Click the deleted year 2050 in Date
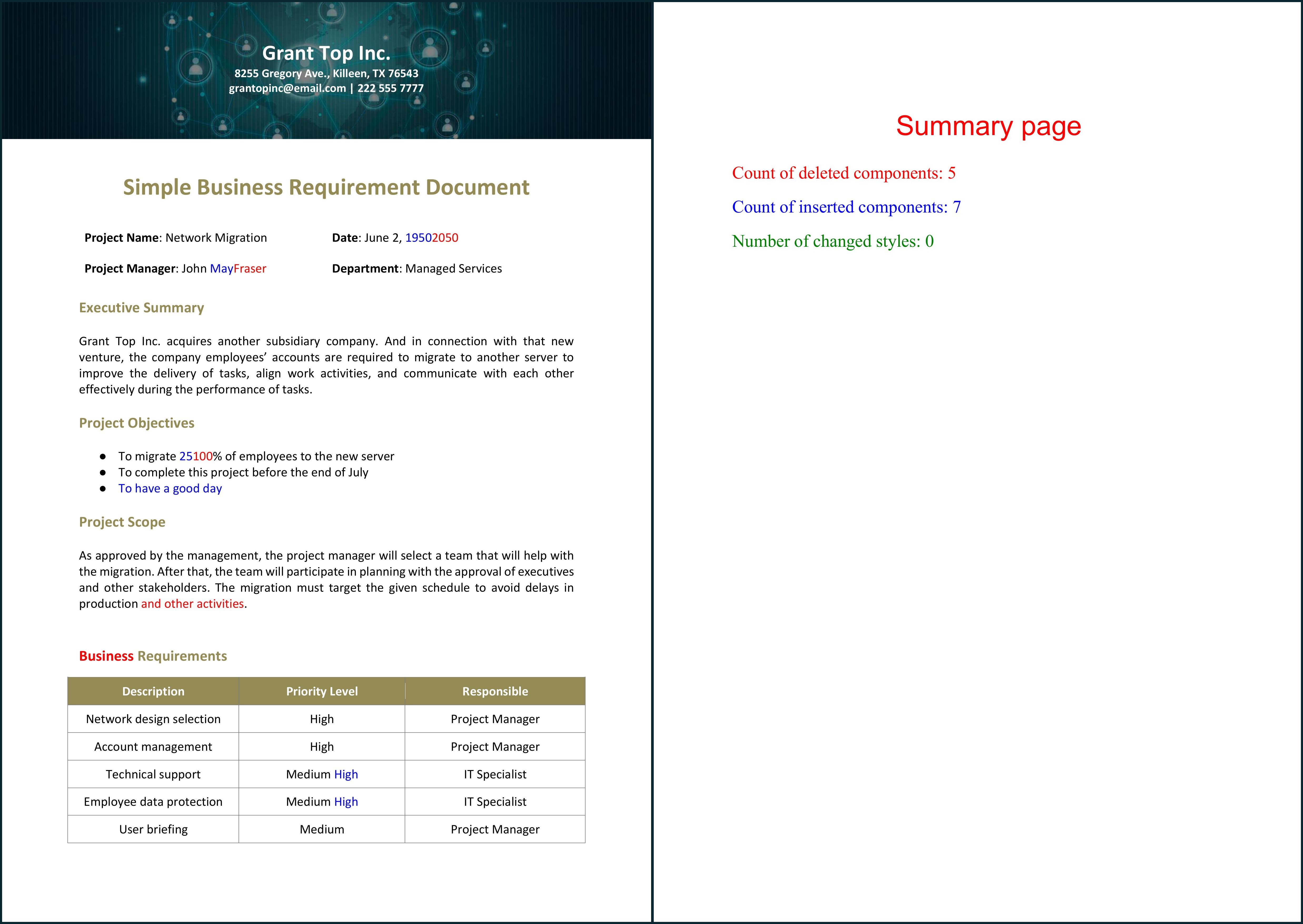The height and width of the screenshot is (924, 1303). tap(445, 238)
